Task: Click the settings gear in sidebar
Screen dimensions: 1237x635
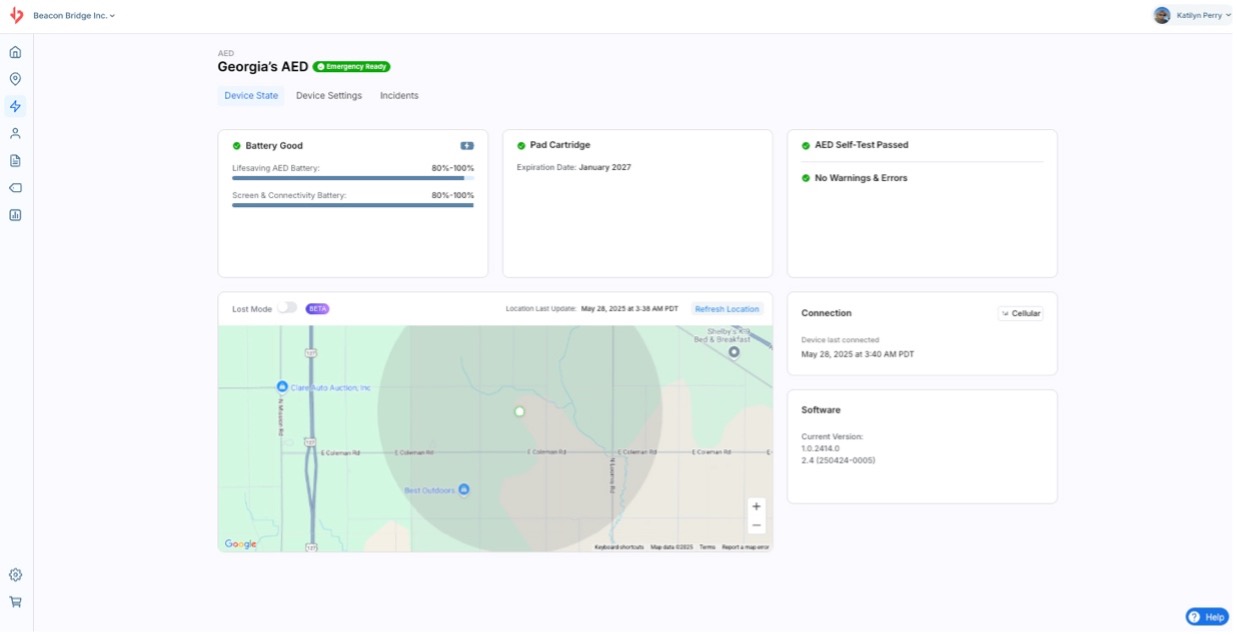Action: click(x=15, y=575)
